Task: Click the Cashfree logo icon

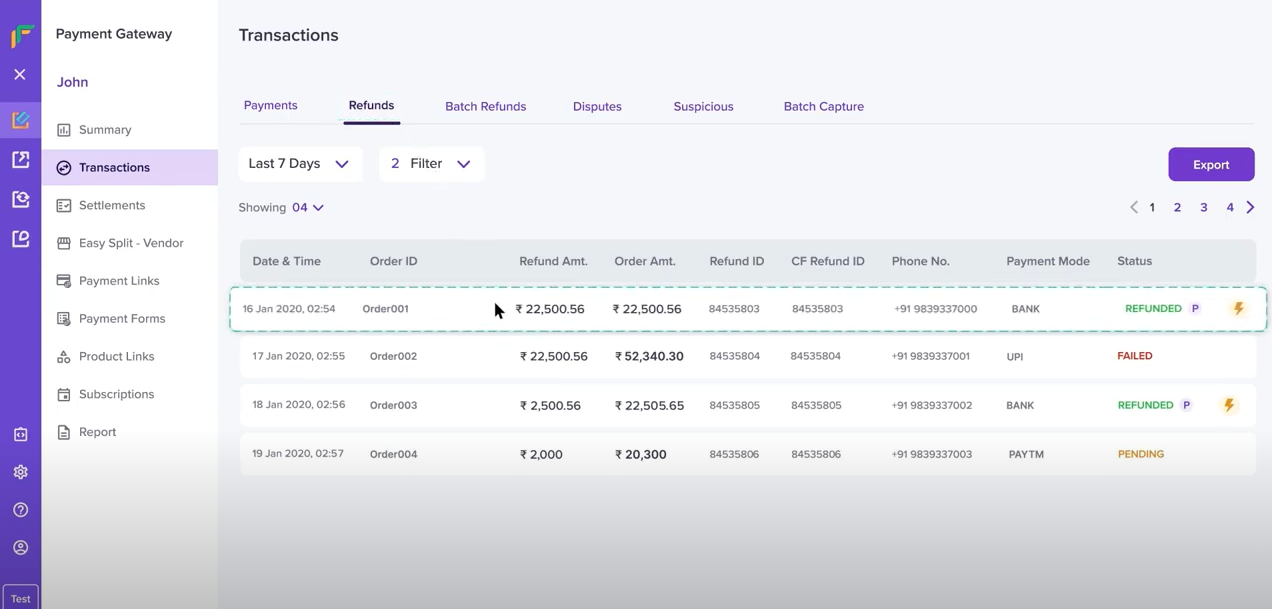Action: point(21,36)
